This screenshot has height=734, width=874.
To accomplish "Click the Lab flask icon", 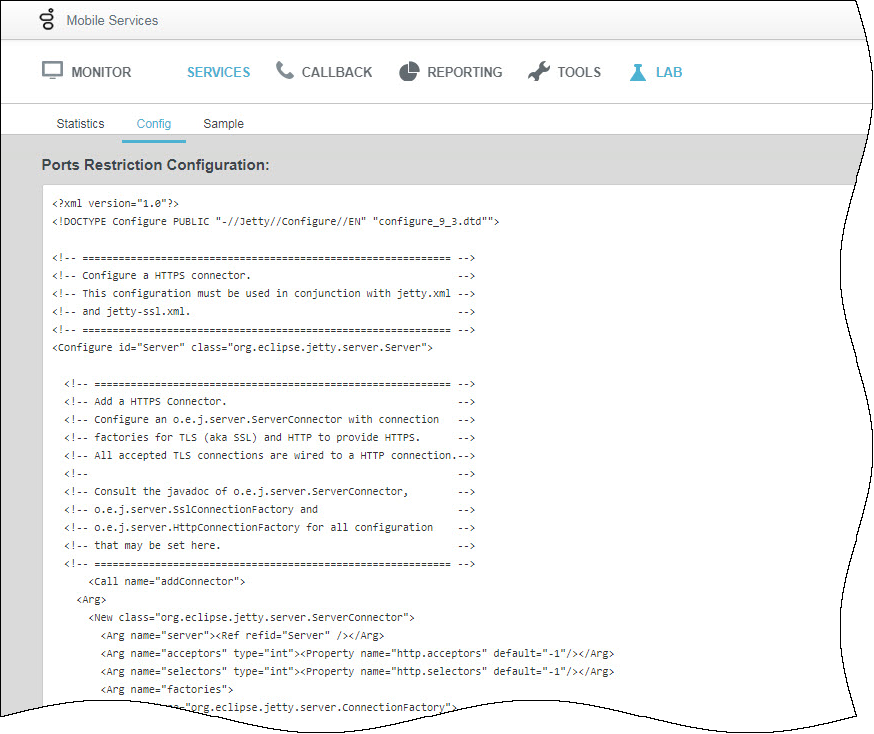I will point(637,72).
